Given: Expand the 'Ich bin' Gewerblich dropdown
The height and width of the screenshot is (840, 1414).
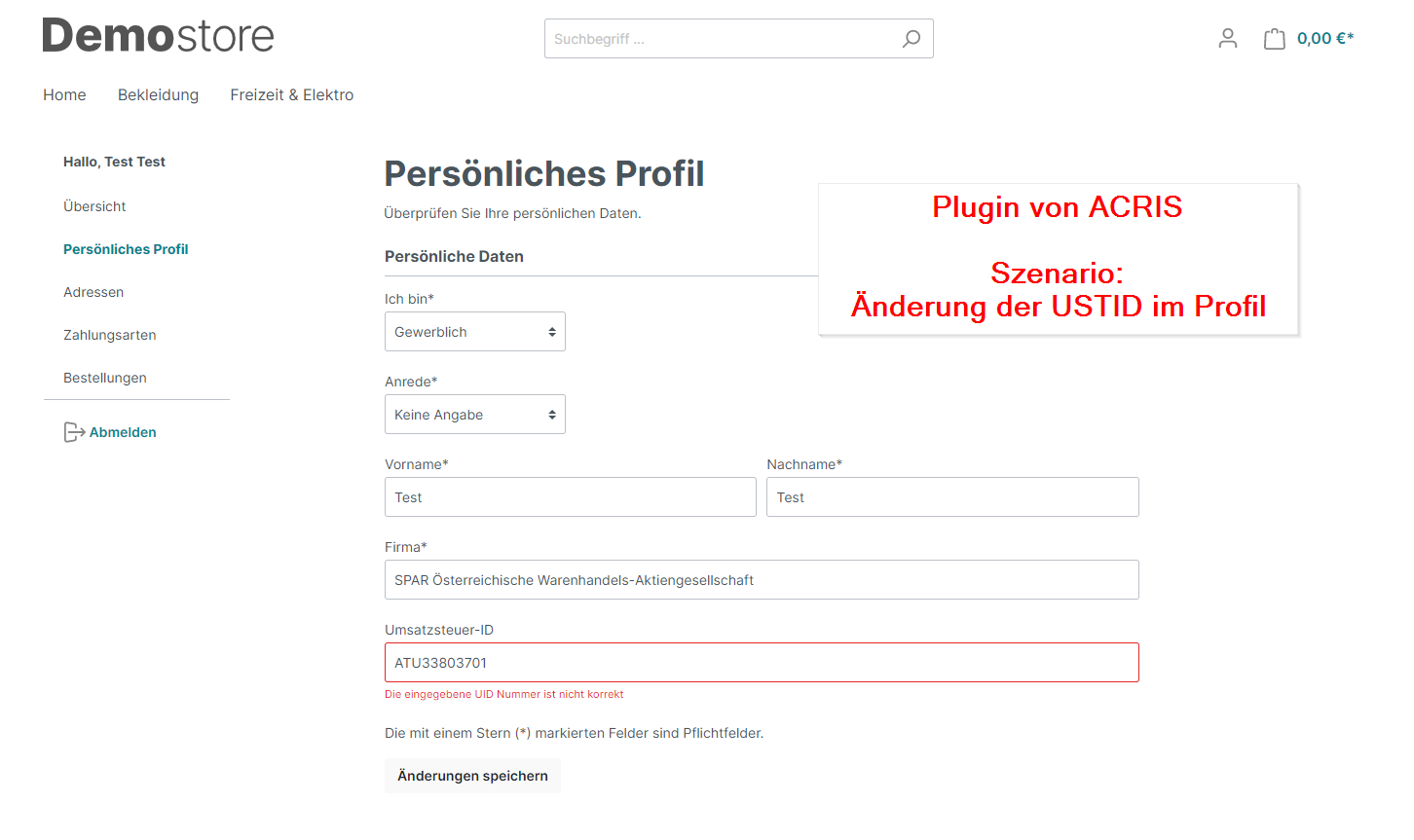Looking at the screenshot, I should [x=474, y=332].
